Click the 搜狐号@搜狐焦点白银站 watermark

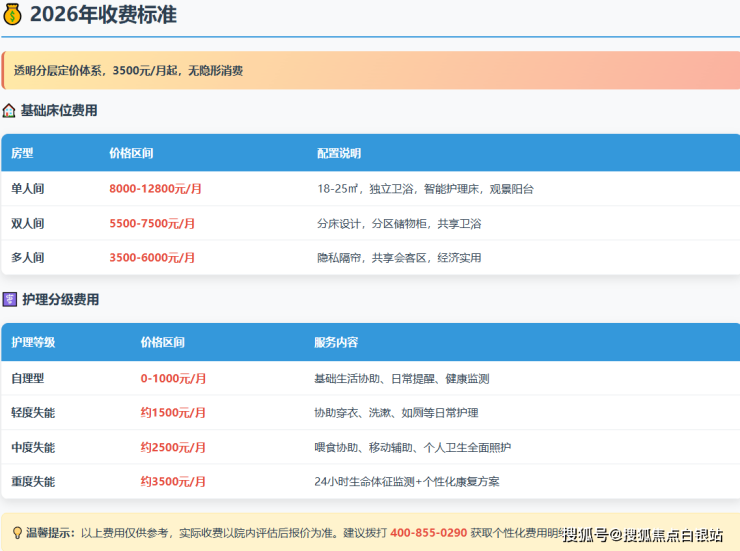tap(643, 535)
